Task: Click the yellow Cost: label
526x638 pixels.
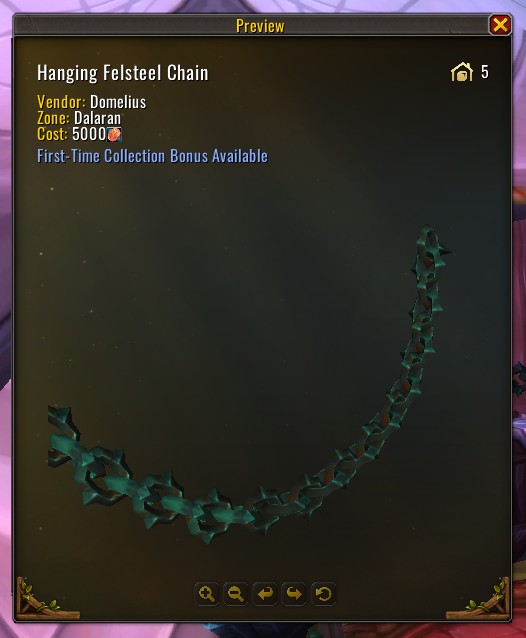Action: coord(52,134)
